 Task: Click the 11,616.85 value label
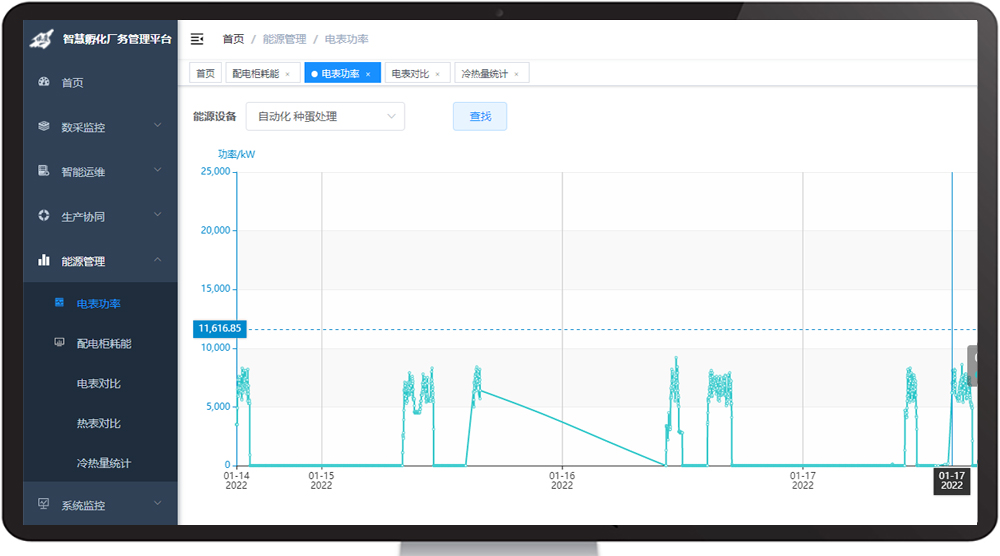point(219,328)
